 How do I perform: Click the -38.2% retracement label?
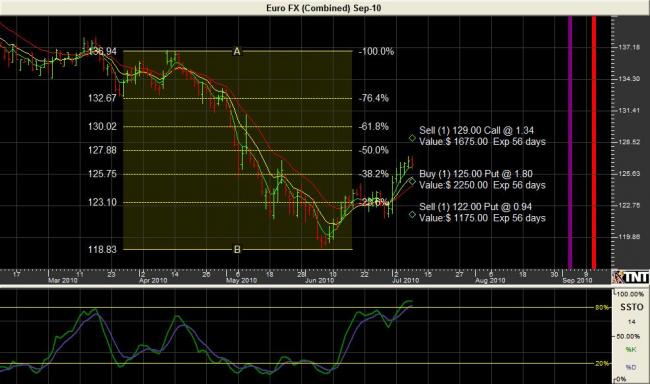pos(374,174)
